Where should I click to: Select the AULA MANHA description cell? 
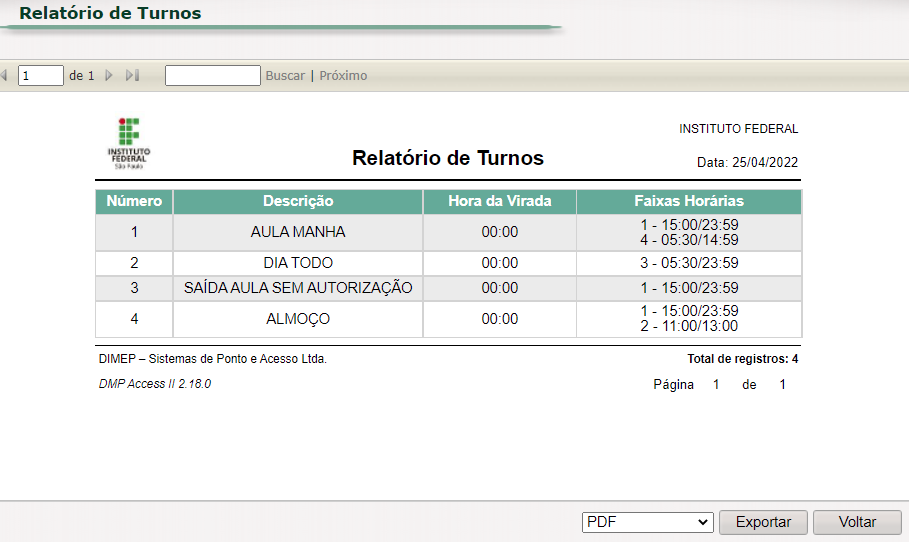point(298,232)
